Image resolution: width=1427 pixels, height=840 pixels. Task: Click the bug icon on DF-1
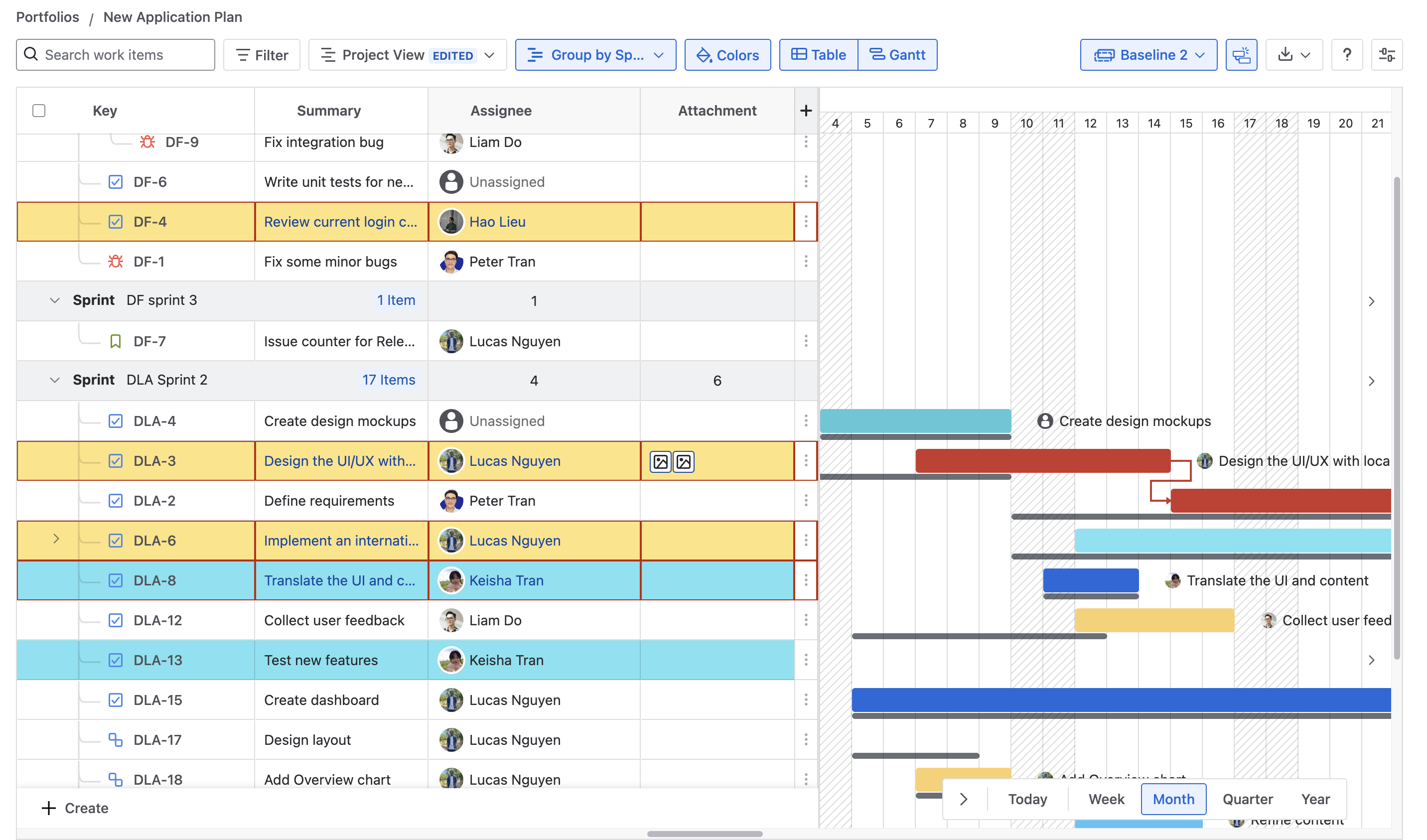(x=116, y=262)
